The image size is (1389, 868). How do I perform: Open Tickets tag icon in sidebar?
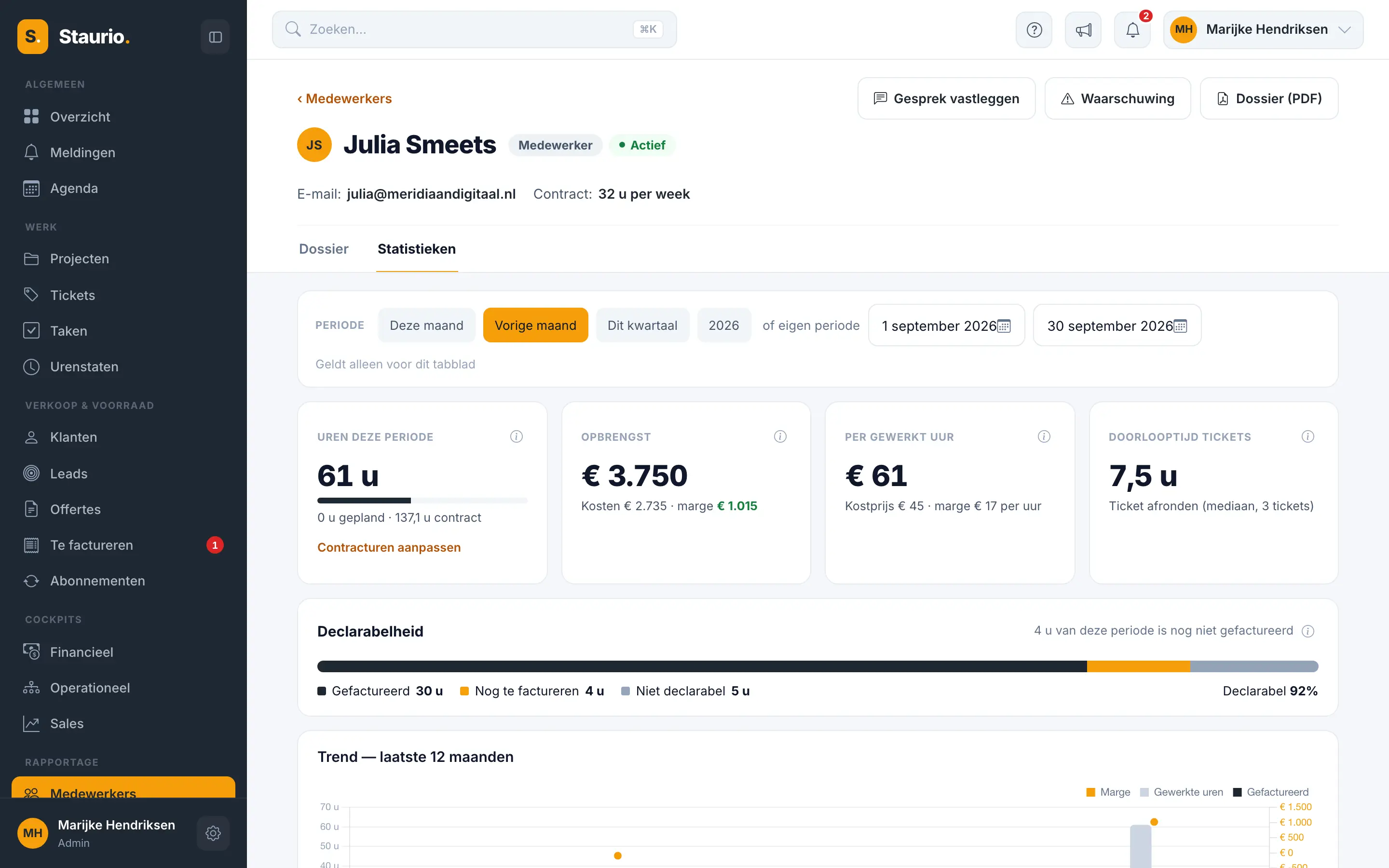click(31, 295)
